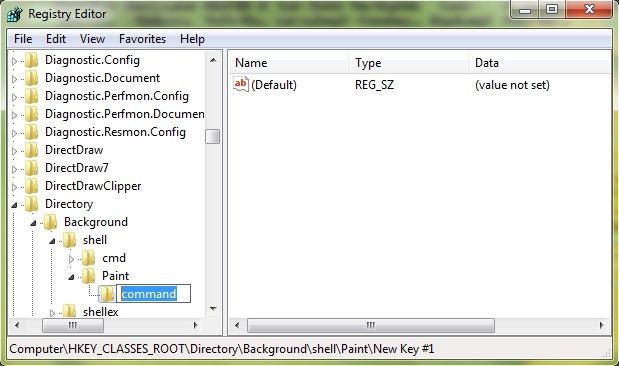Click the cmd folder icon
The image size is (619, 366).
pos(88,258)
